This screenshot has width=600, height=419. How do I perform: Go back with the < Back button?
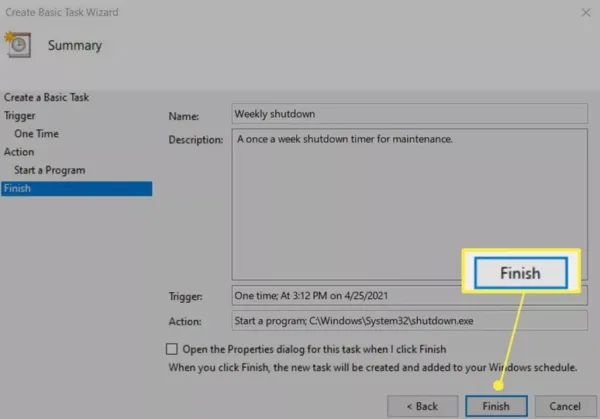tap(422, 406)
